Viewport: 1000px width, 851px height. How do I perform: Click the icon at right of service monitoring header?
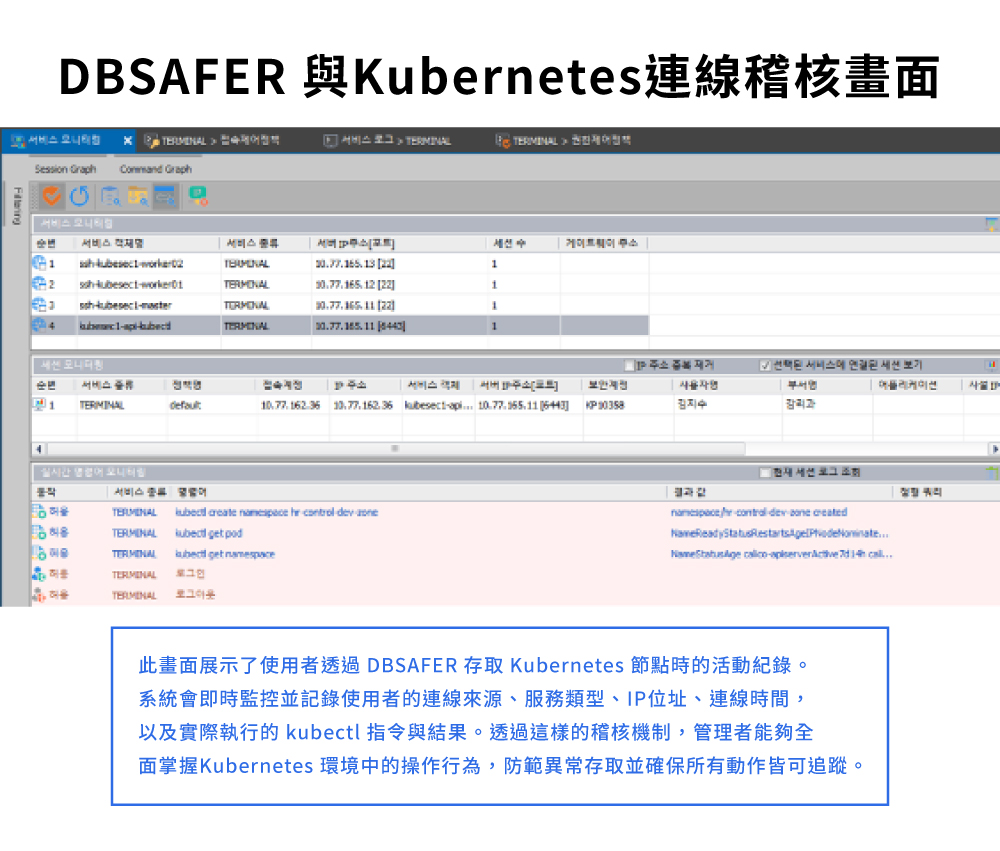[x=992, y=223]
